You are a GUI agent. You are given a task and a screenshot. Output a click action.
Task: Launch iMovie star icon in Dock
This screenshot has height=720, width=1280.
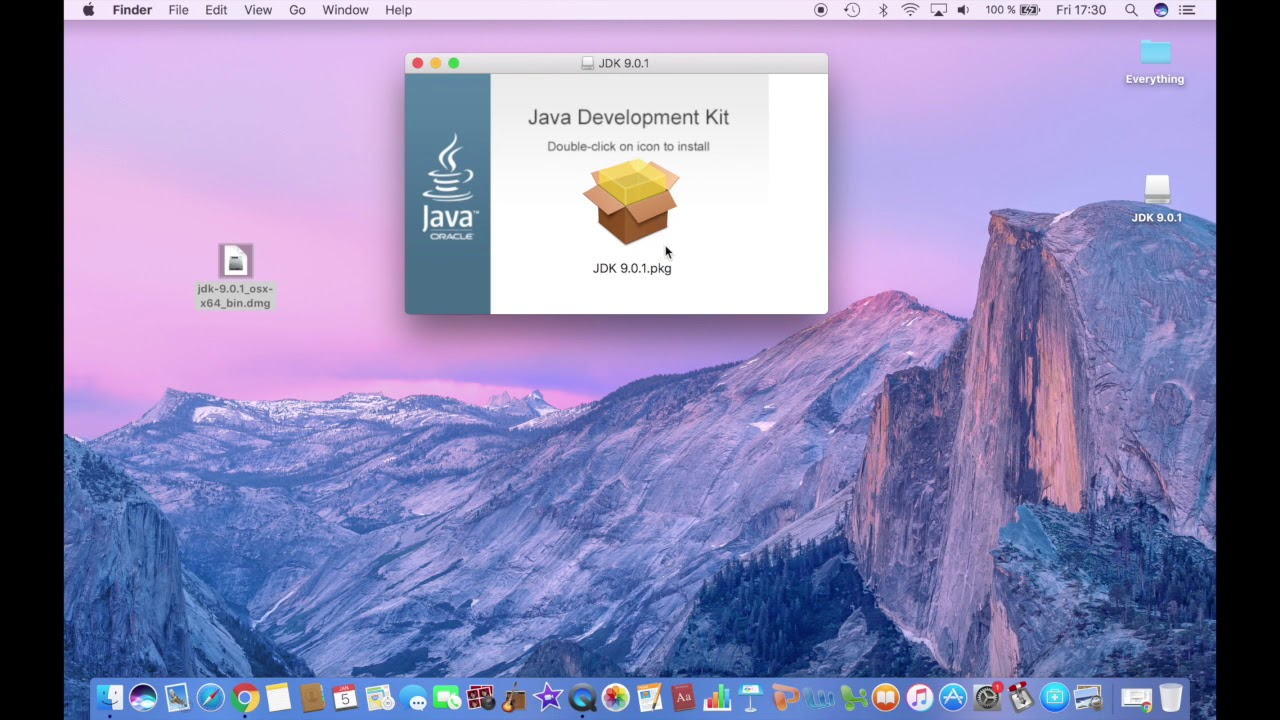547,697
